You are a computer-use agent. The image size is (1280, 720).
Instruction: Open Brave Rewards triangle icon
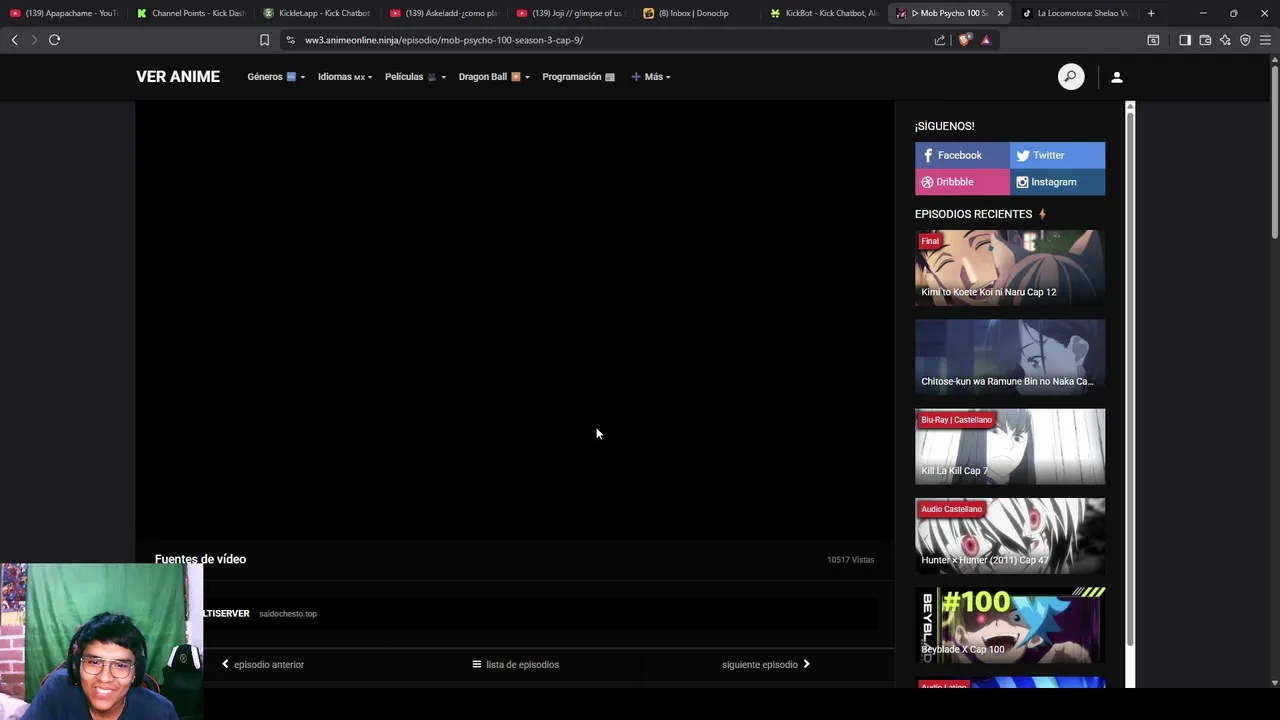click(x=986, y=40)
